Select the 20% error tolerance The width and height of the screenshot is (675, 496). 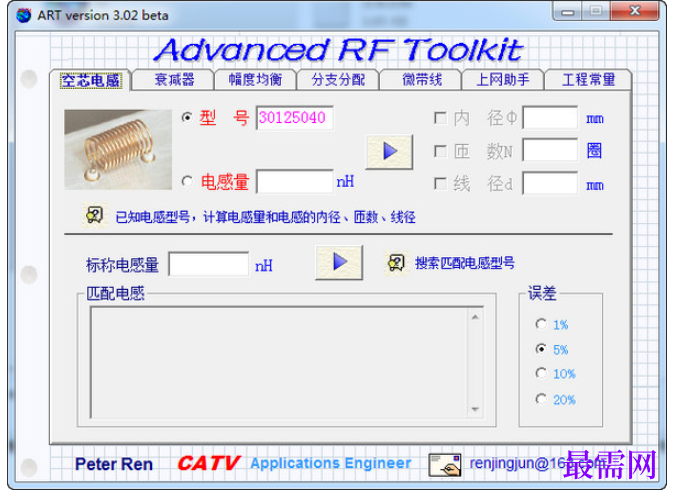541,399
